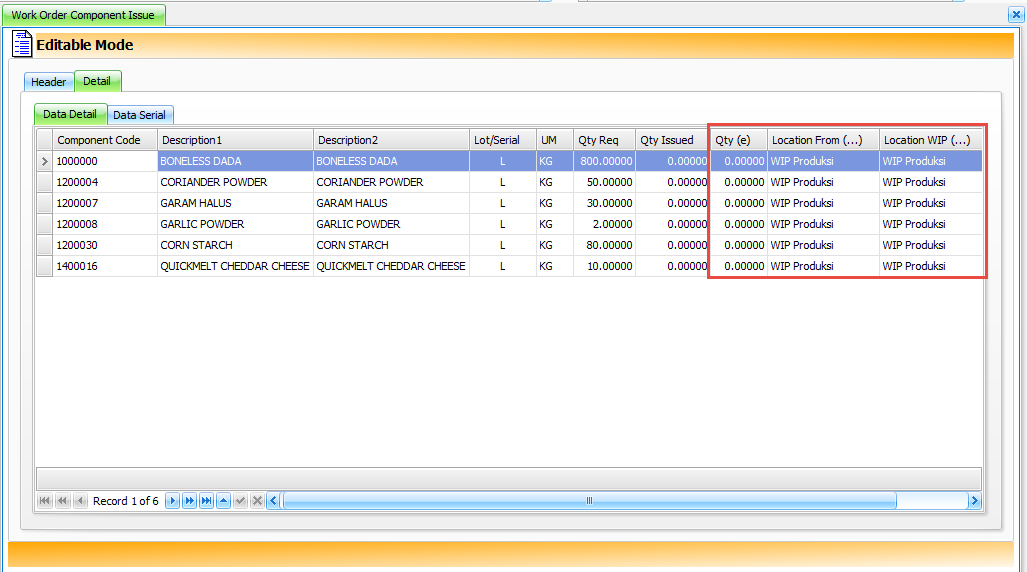Select the Work Order Component Issue tab
Image resolution: width=1027 pixels, height=572 pixels.
click(83, 15)
